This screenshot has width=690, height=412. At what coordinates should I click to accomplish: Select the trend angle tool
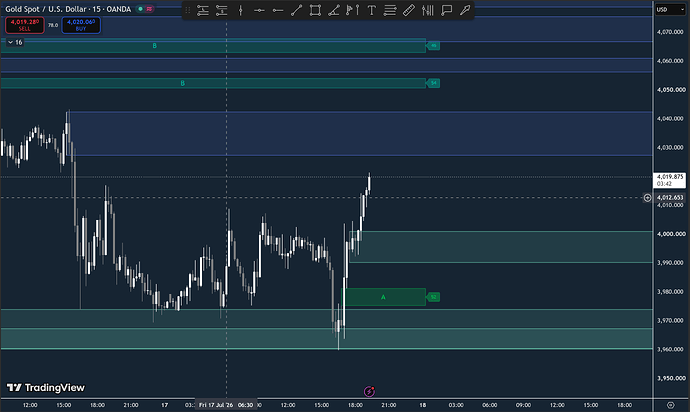click(334, 10)
